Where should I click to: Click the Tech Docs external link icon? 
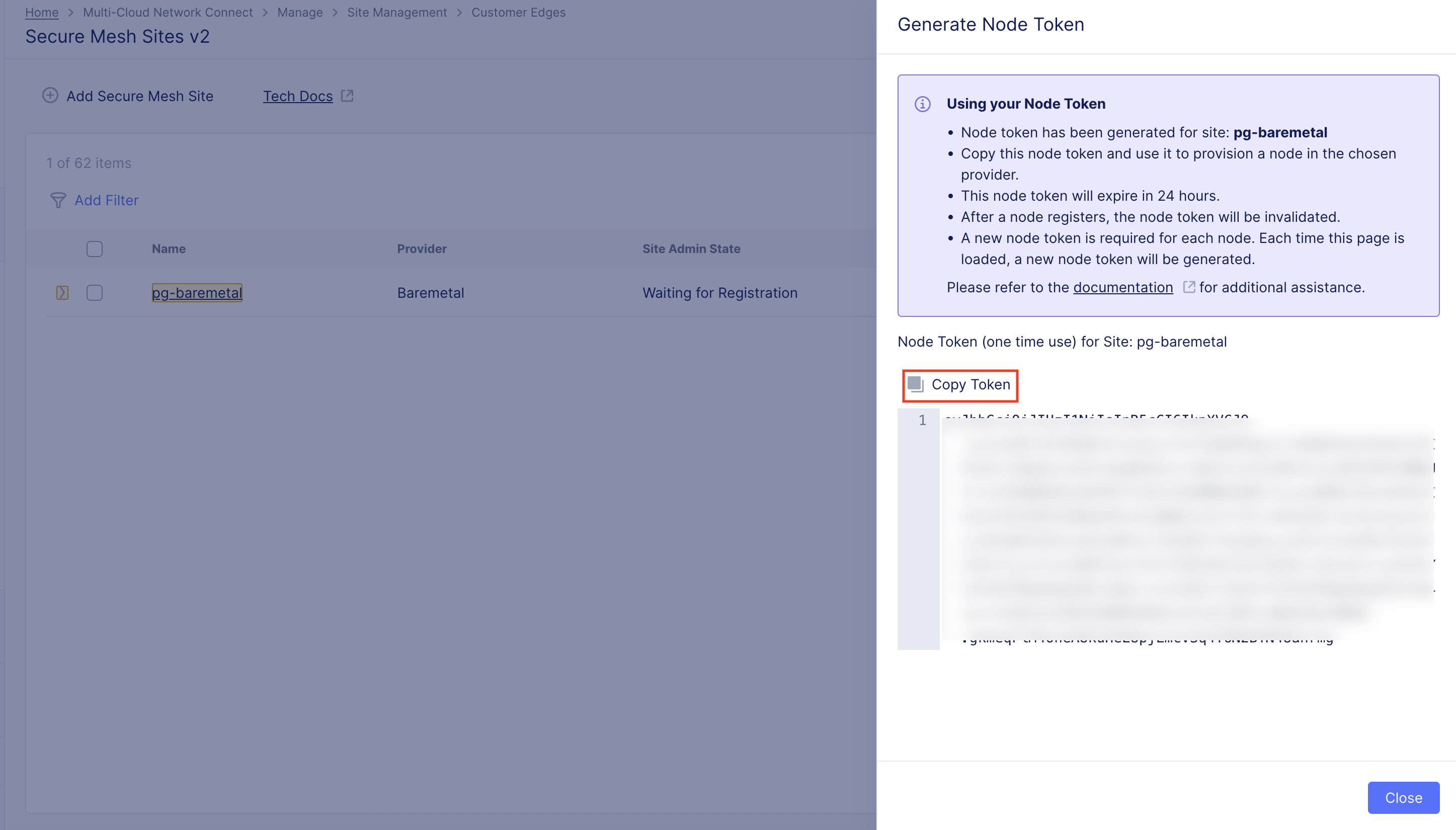pyautogui.click(x=347, y=96)
